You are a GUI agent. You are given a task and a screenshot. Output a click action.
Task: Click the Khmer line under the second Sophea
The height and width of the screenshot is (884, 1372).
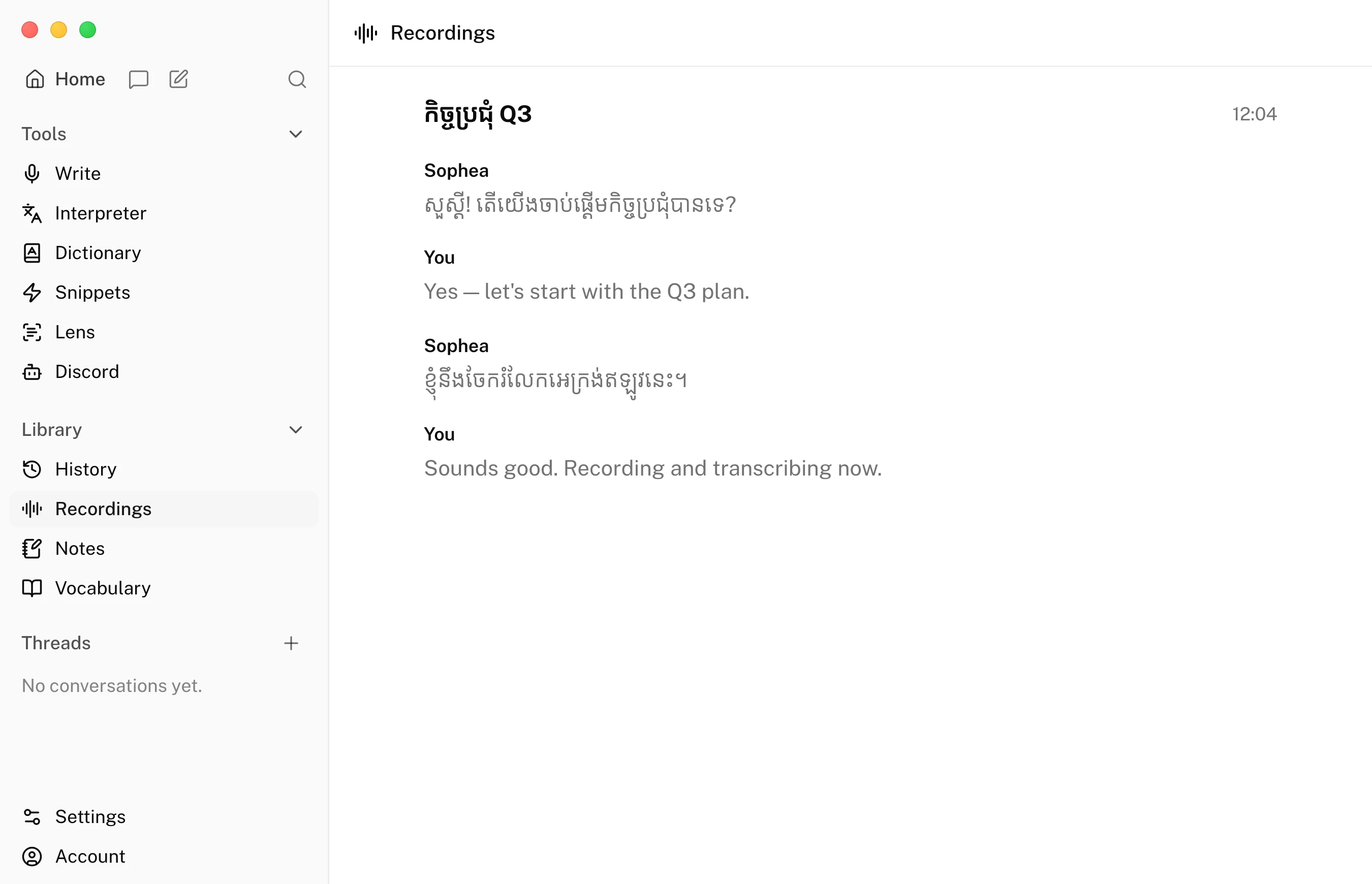(x=555, y=381)
